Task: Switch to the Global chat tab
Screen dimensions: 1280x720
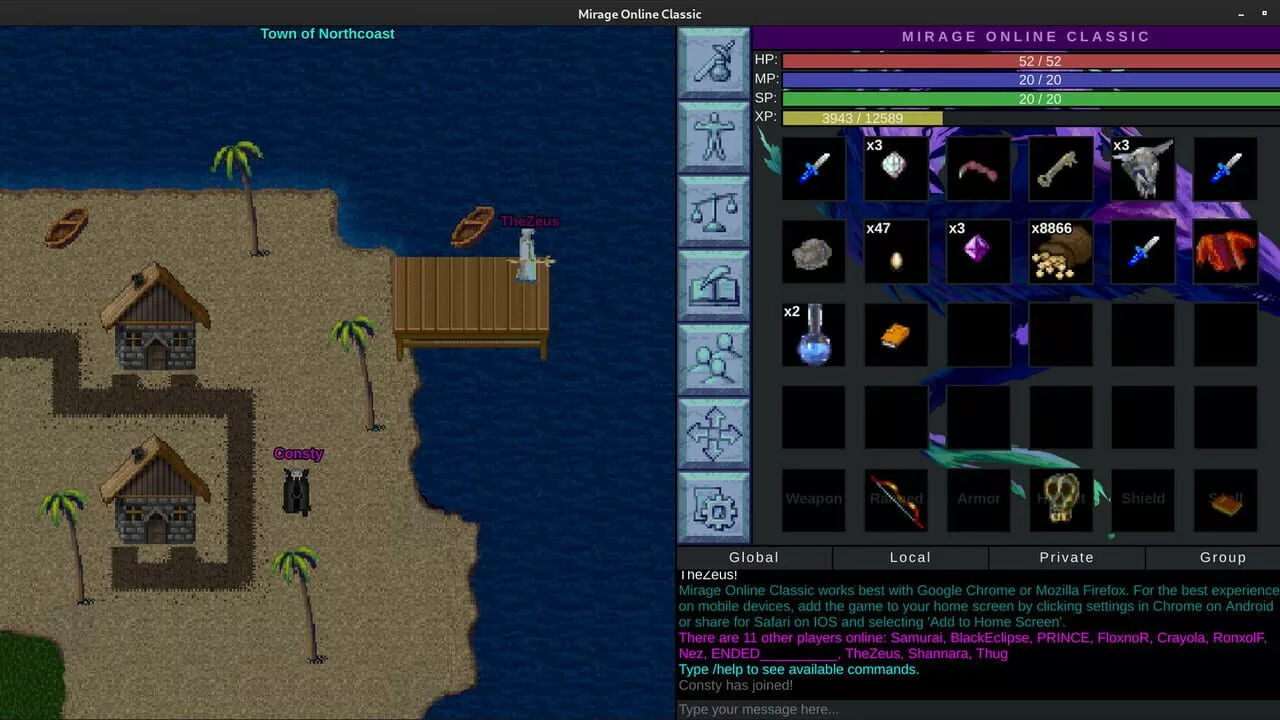Action: click(x=754, y=558)
